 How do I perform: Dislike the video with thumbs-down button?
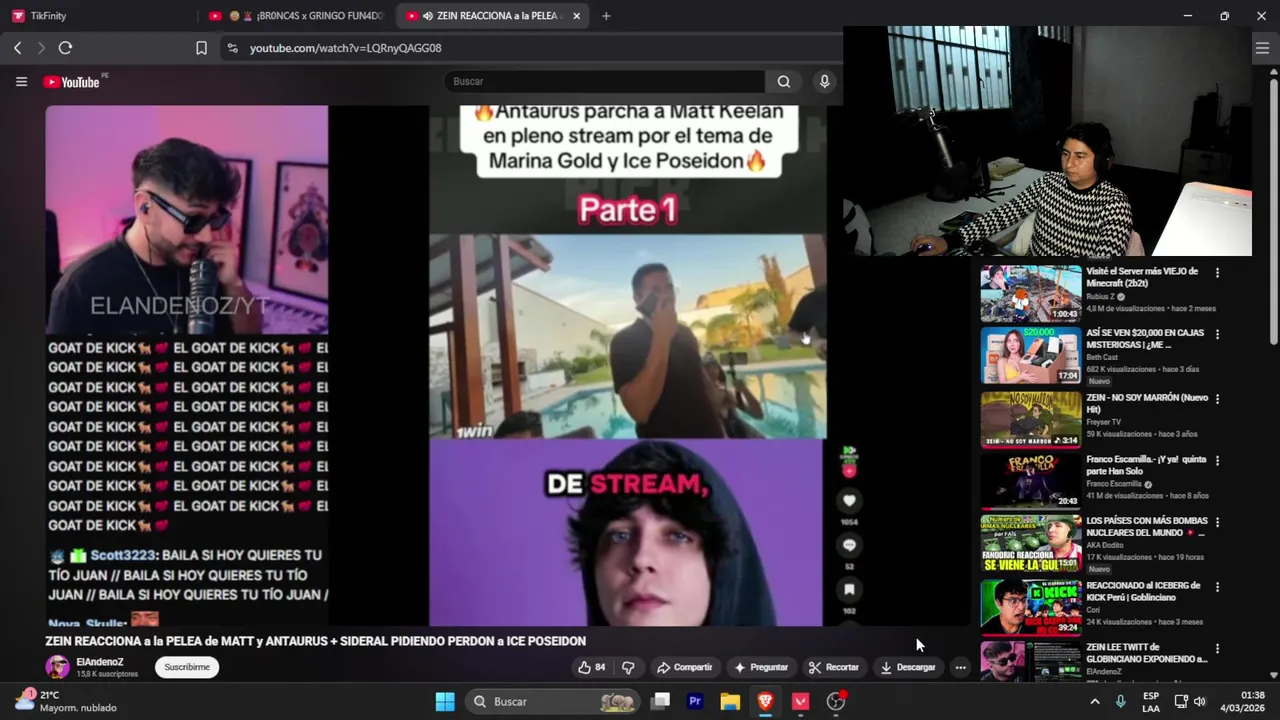(x=628, y=667)
